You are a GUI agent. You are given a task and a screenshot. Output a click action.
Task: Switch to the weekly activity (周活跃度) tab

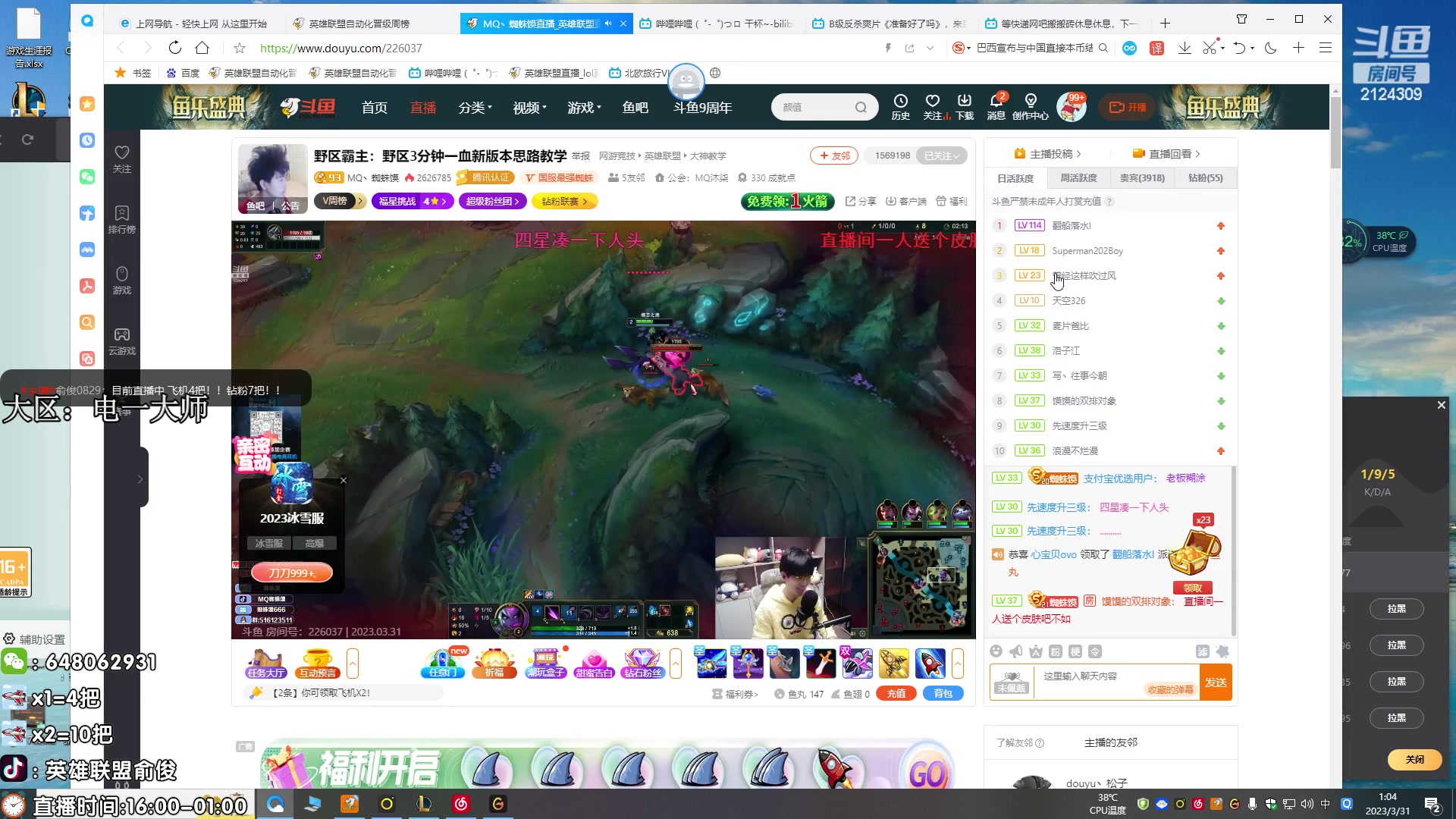click(x=1078, y=178)
